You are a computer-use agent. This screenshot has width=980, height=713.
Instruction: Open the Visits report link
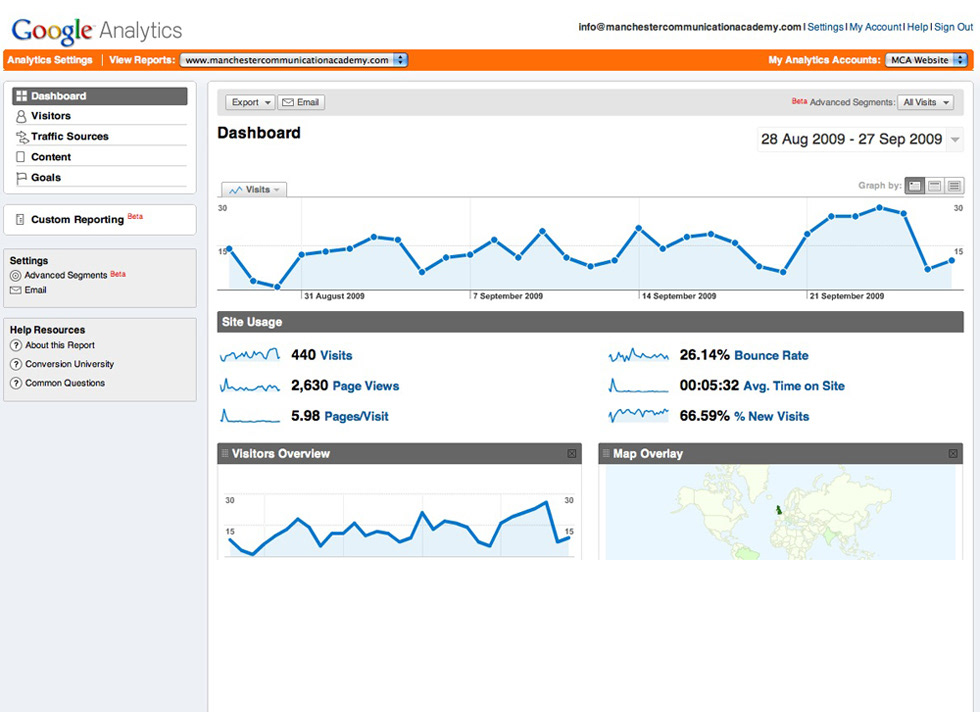336,356
